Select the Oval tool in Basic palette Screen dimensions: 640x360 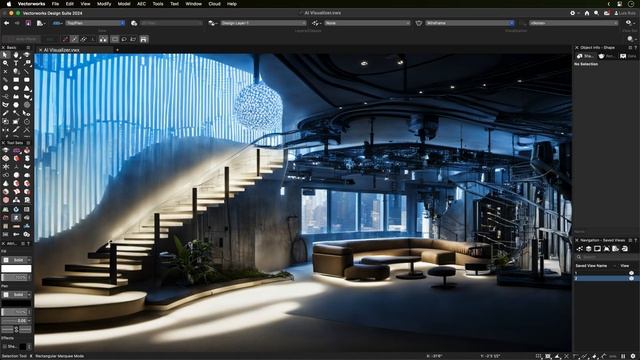pyautogui.click(x=16, y=88)
